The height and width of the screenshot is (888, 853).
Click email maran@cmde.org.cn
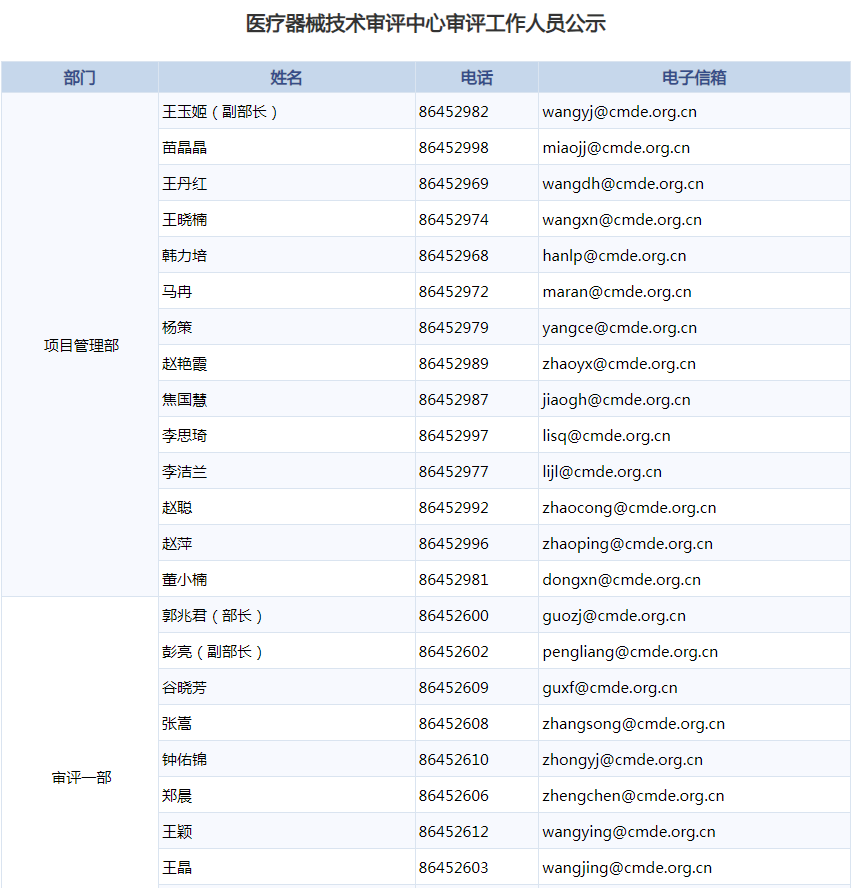click(617, 292)
